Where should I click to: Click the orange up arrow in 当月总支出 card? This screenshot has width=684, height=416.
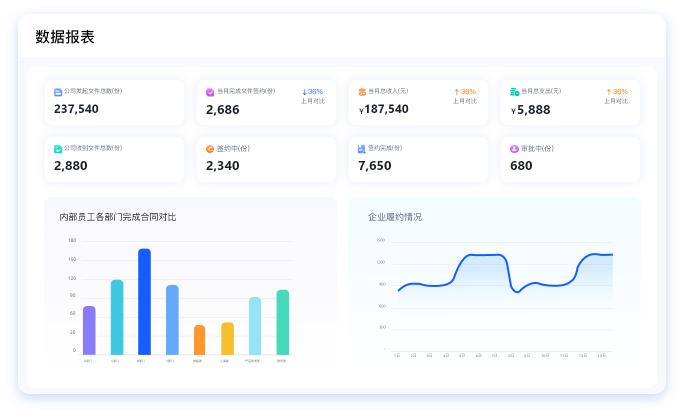pyautogui.click(x=609, y=92)
